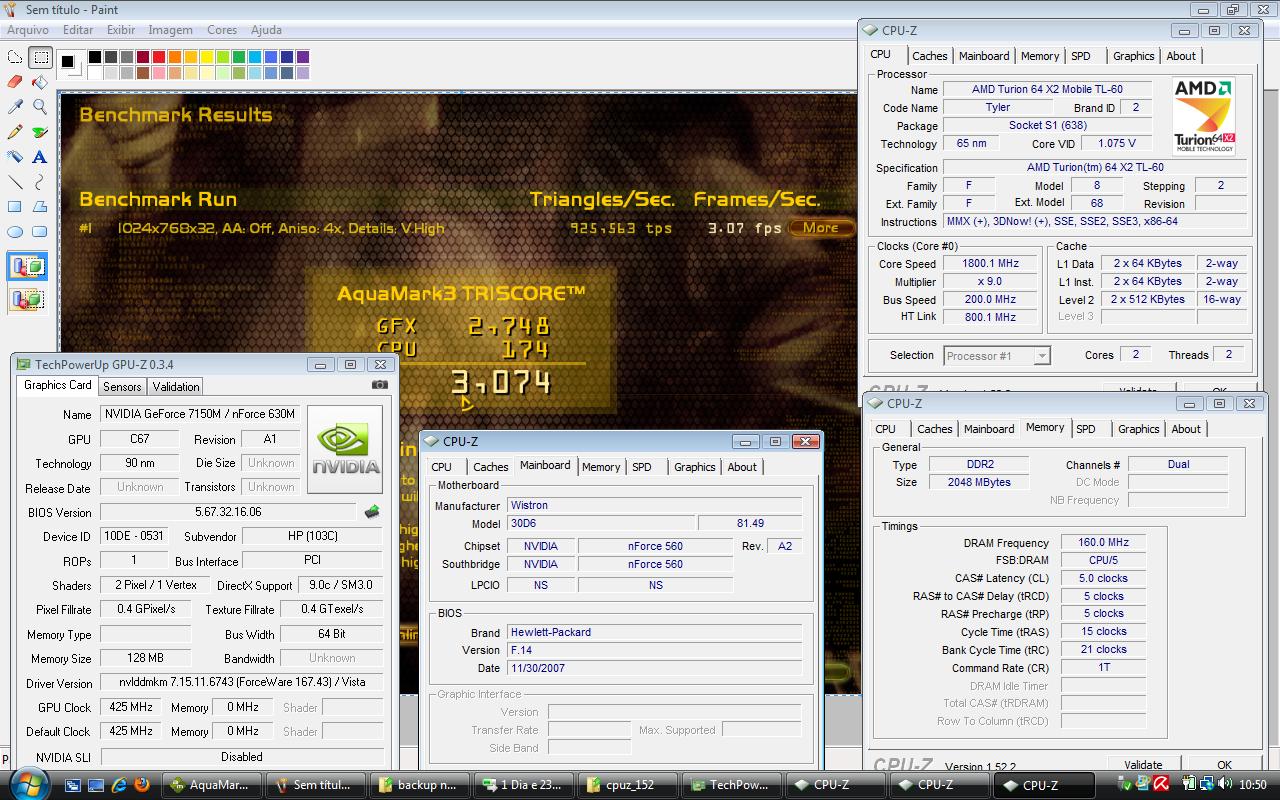1280x800 pixels.
Task: Open Paint's Arquivo menu
Action: click(x=28, y=30)
